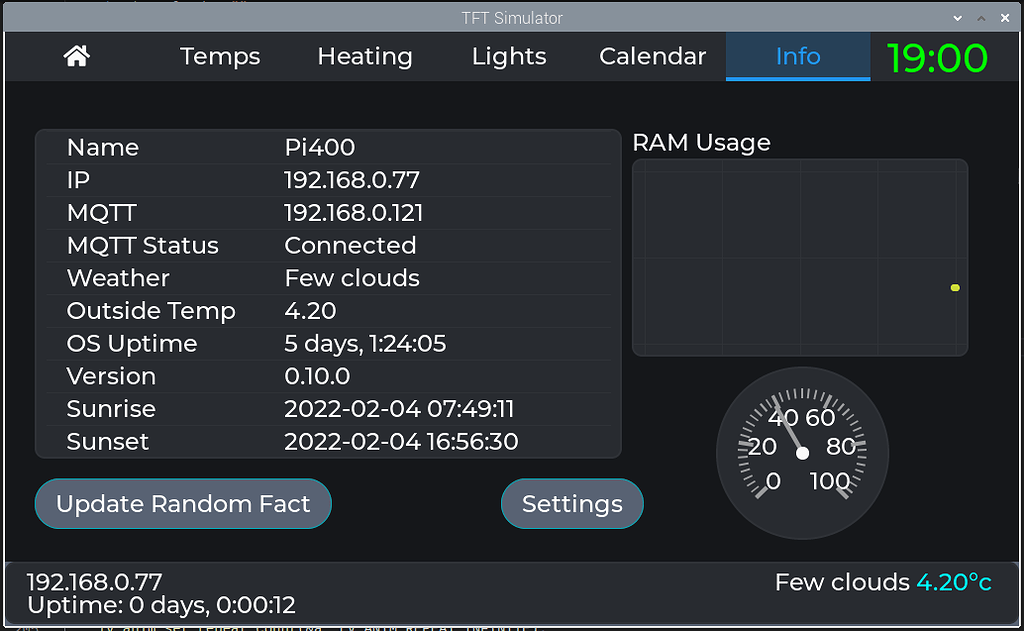The width and height of the screenshot is (1024, 631).
Task: Open the title bar dropdown chevron
Action: 957,17
